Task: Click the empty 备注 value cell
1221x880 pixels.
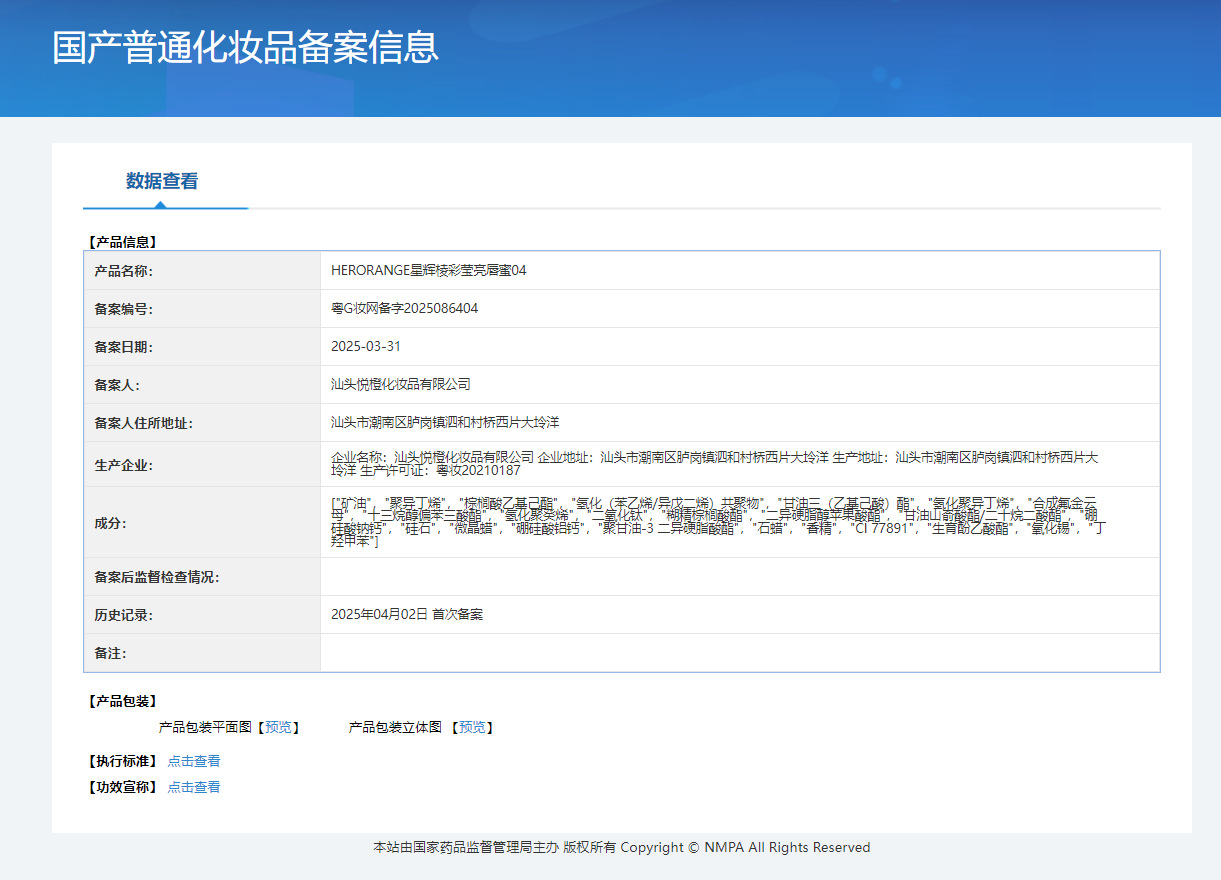Action: 739,652
